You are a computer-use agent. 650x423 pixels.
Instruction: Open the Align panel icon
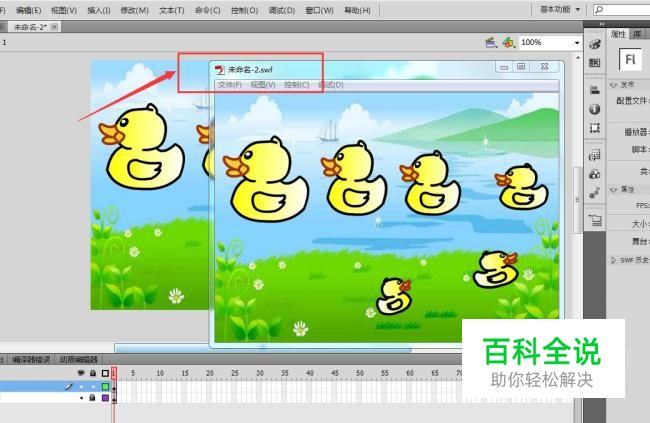[x=595, y=90]
